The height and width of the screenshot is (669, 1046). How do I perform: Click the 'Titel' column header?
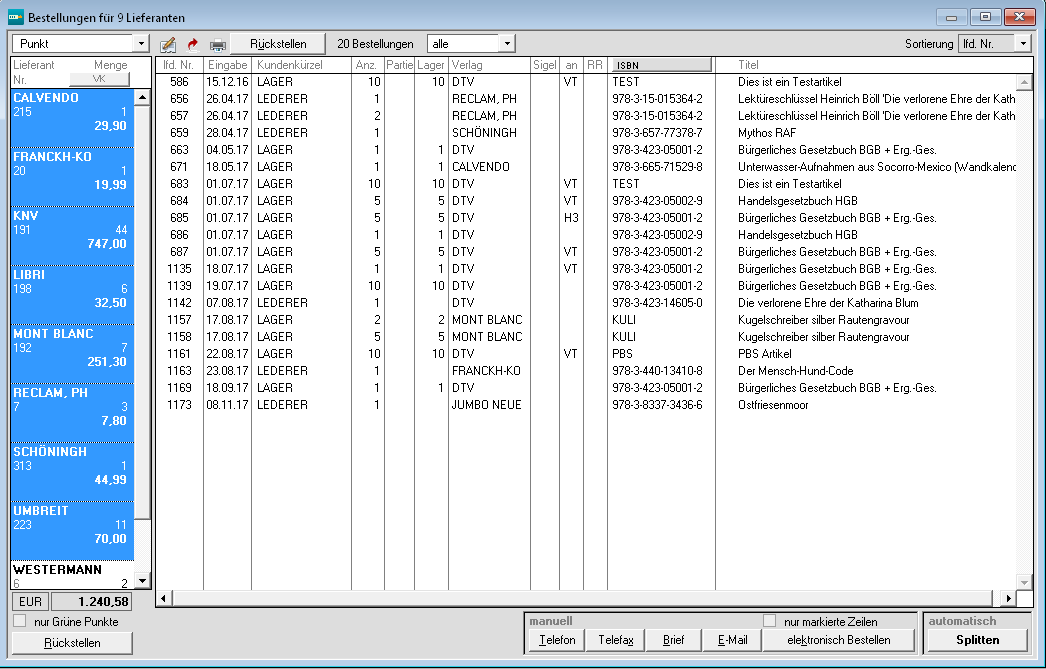click(748, 65)
